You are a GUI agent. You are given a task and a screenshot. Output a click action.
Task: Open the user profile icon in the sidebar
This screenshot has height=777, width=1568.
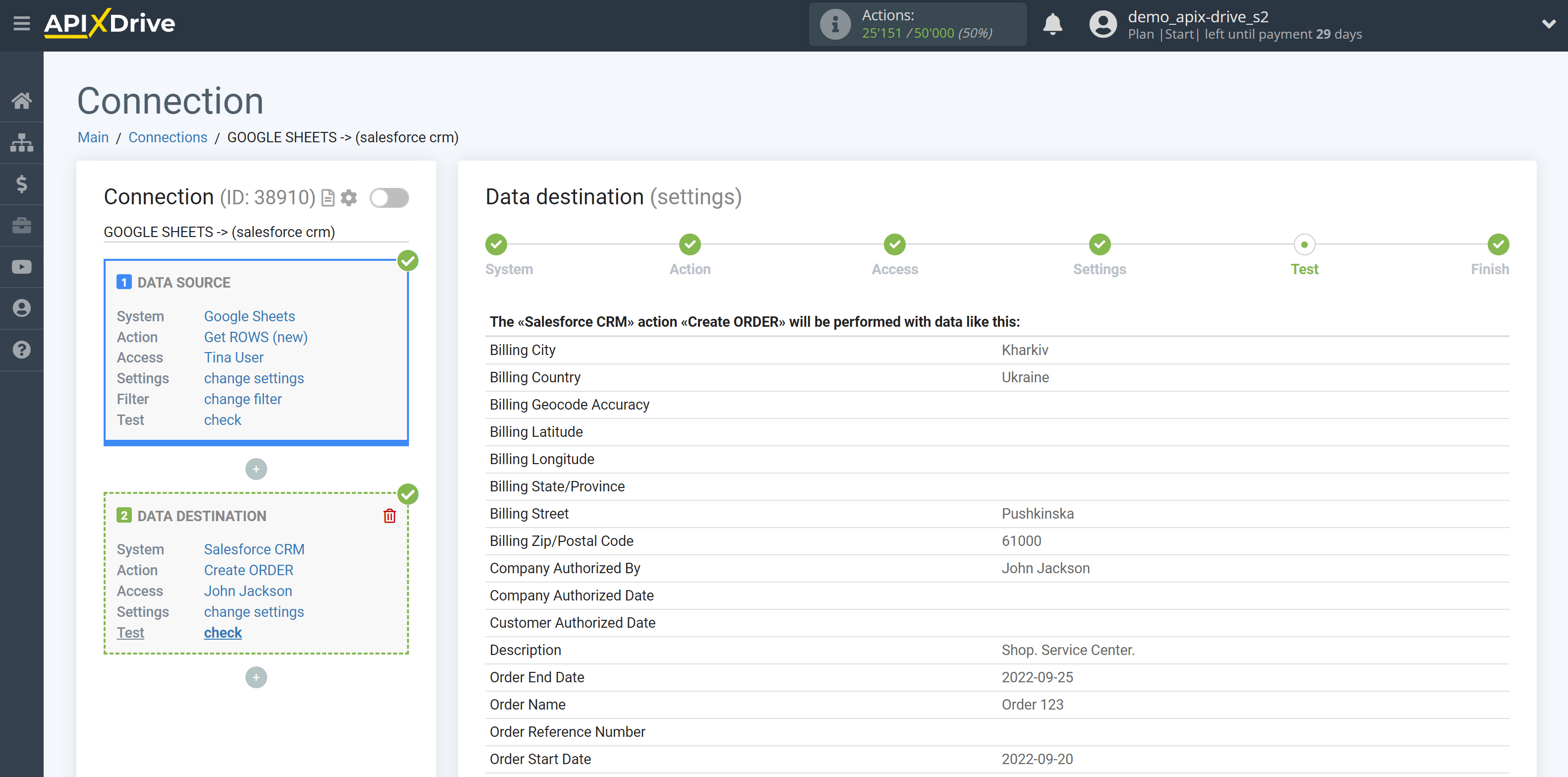point(22,308)
